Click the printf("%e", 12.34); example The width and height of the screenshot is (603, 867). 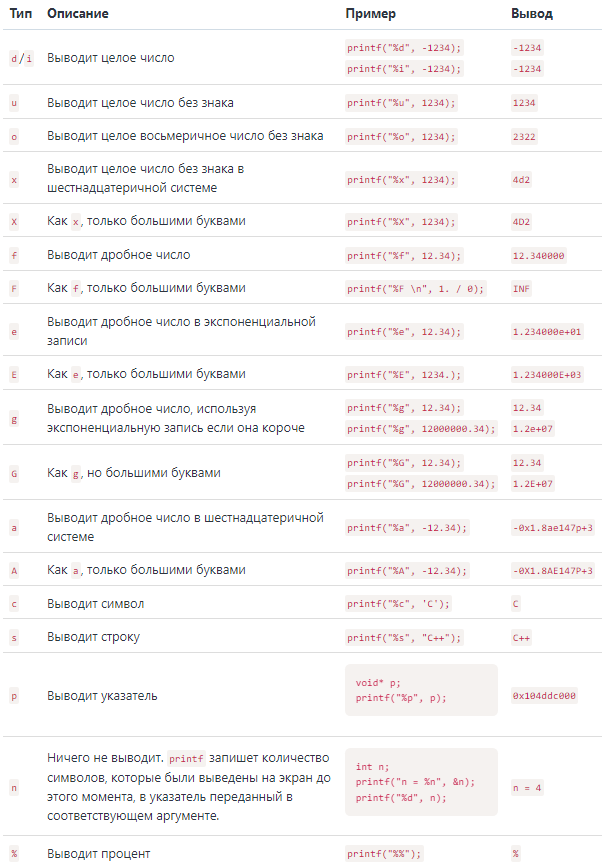point(403,332)
